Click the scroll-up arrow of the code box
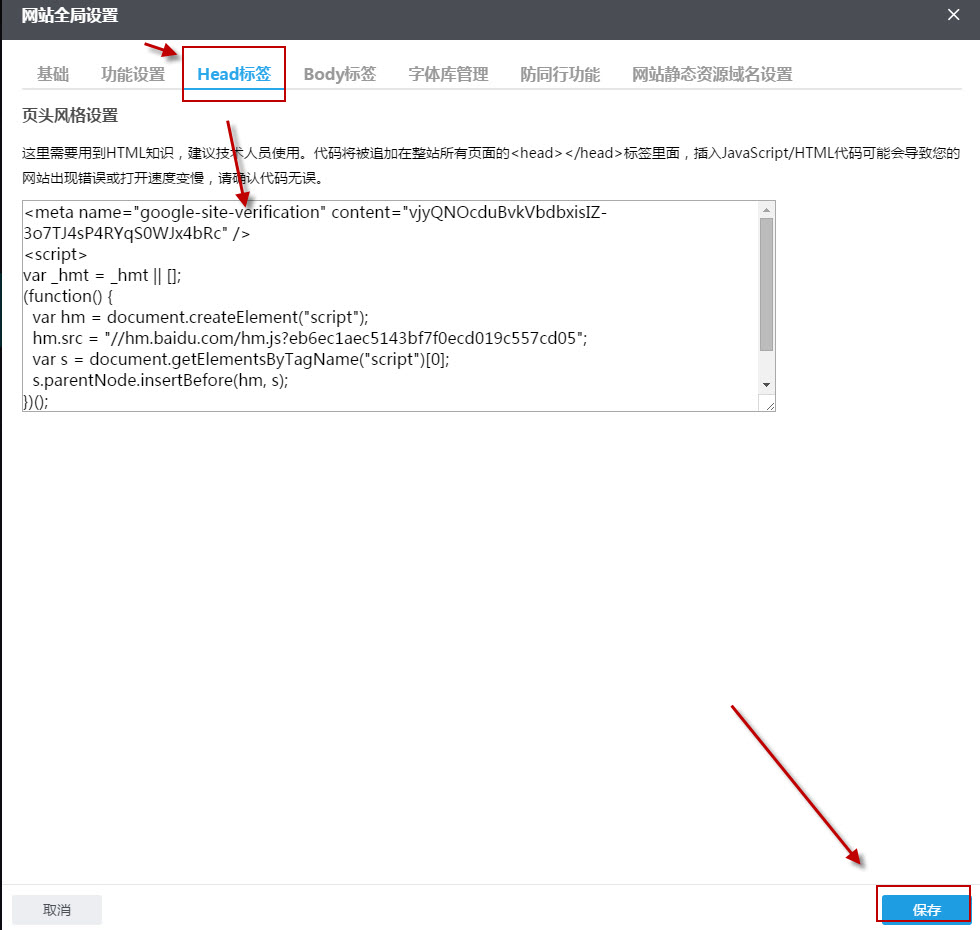 pos(766,209)
